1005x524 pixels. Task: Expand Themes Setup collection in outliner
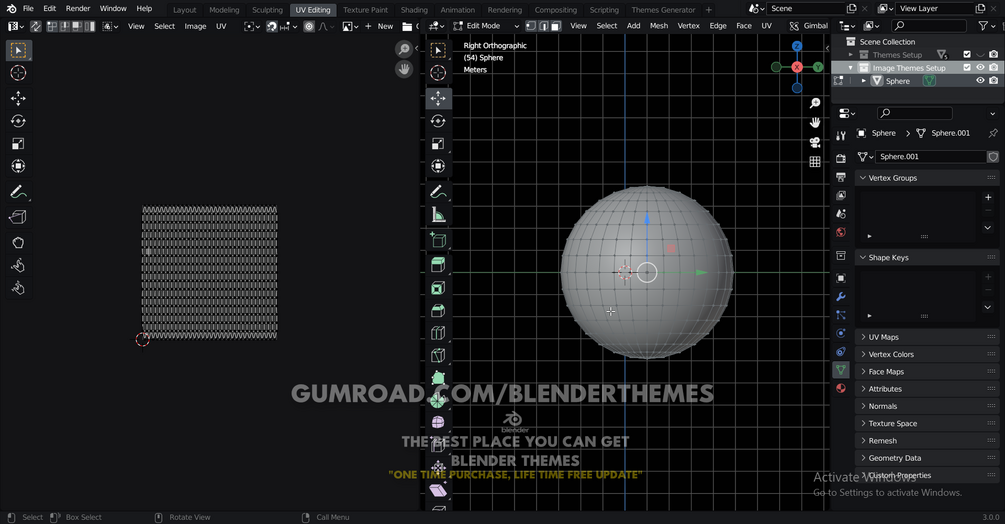pos(851,55)
